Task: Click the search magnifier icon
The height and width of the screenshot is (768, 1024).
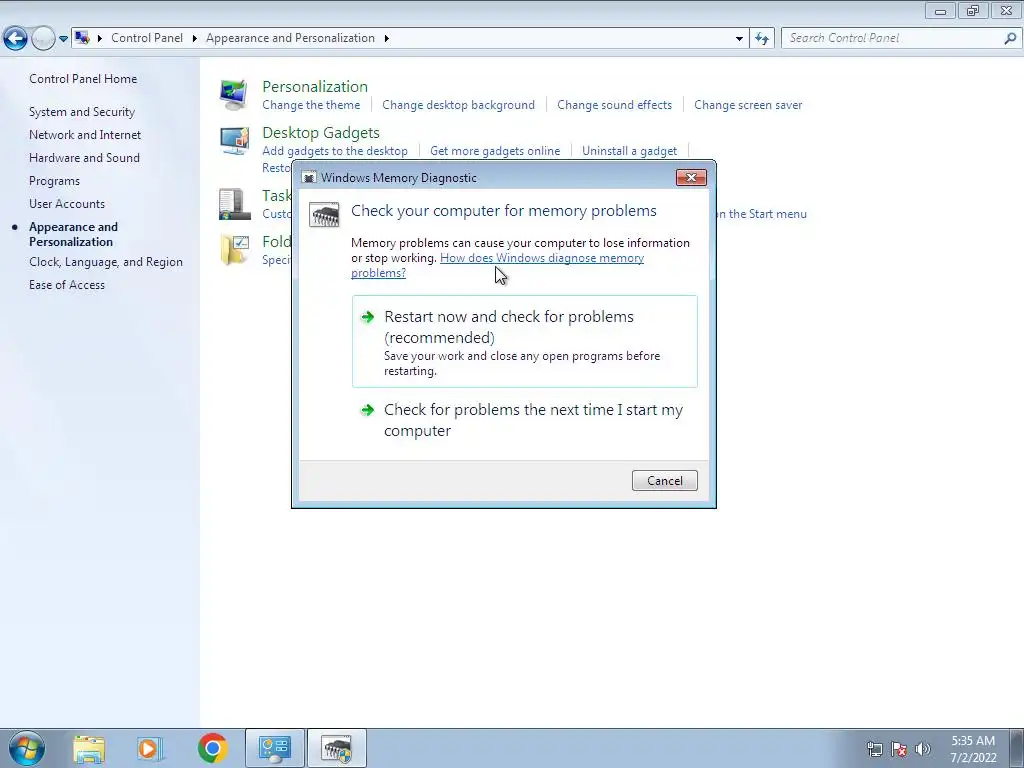Action: point(1010,39)
